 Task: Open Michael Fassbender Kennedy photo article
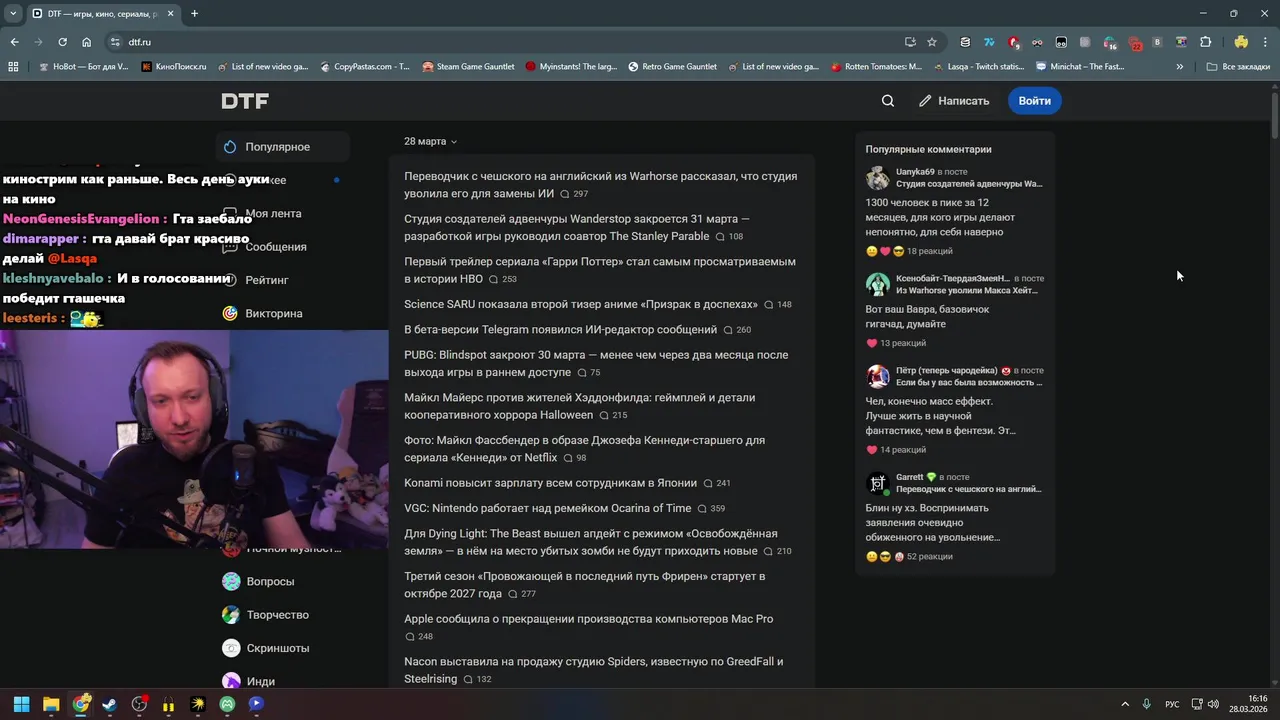point(584,449)
